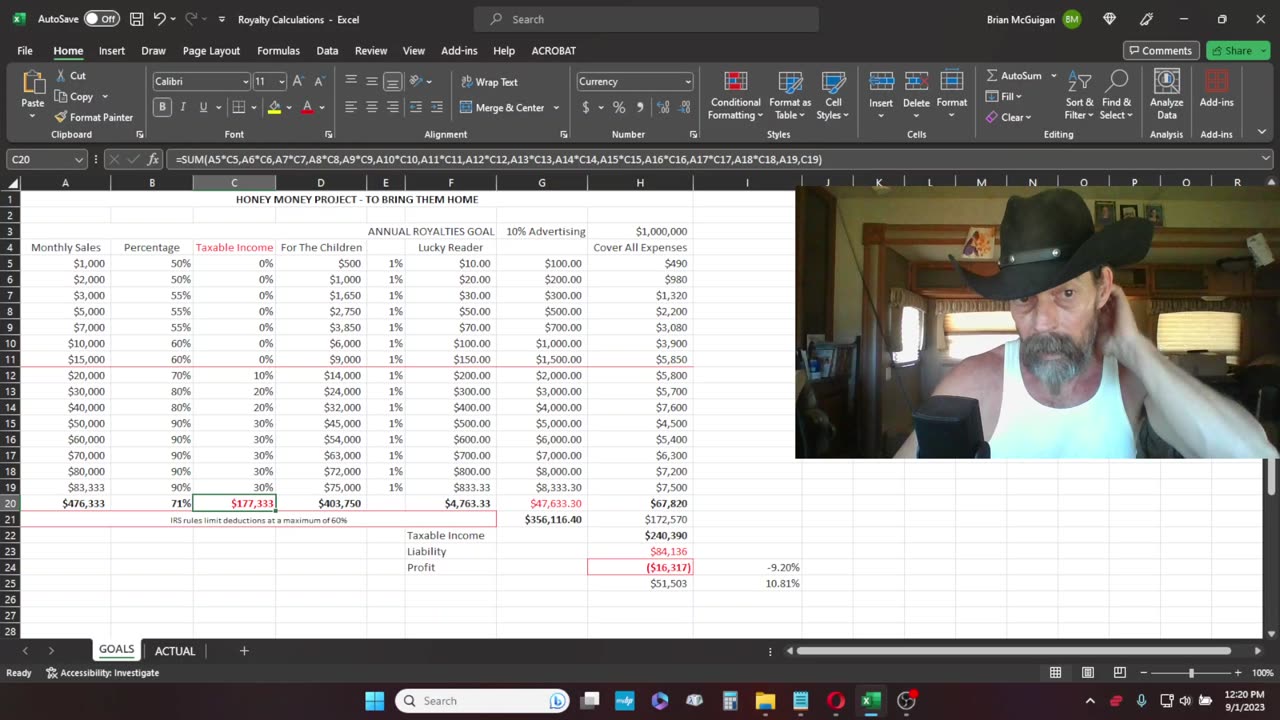The width and height of the screenshot is (1280, 720).
Task: Toggle Underline formatting
Action: click(x=203, y=107)
